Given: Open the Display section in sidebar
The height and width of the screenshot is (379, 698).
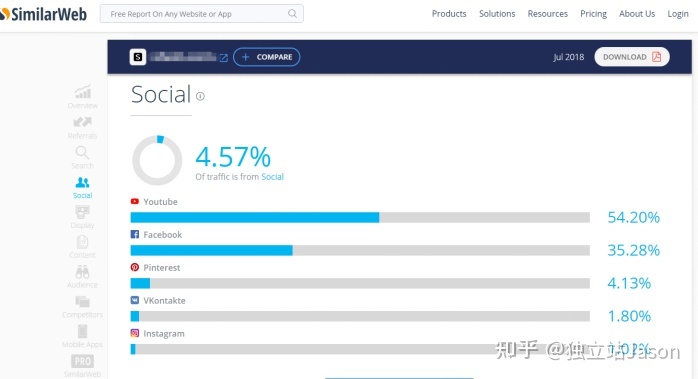Looking at the screenshot, I should pos(82,217).
